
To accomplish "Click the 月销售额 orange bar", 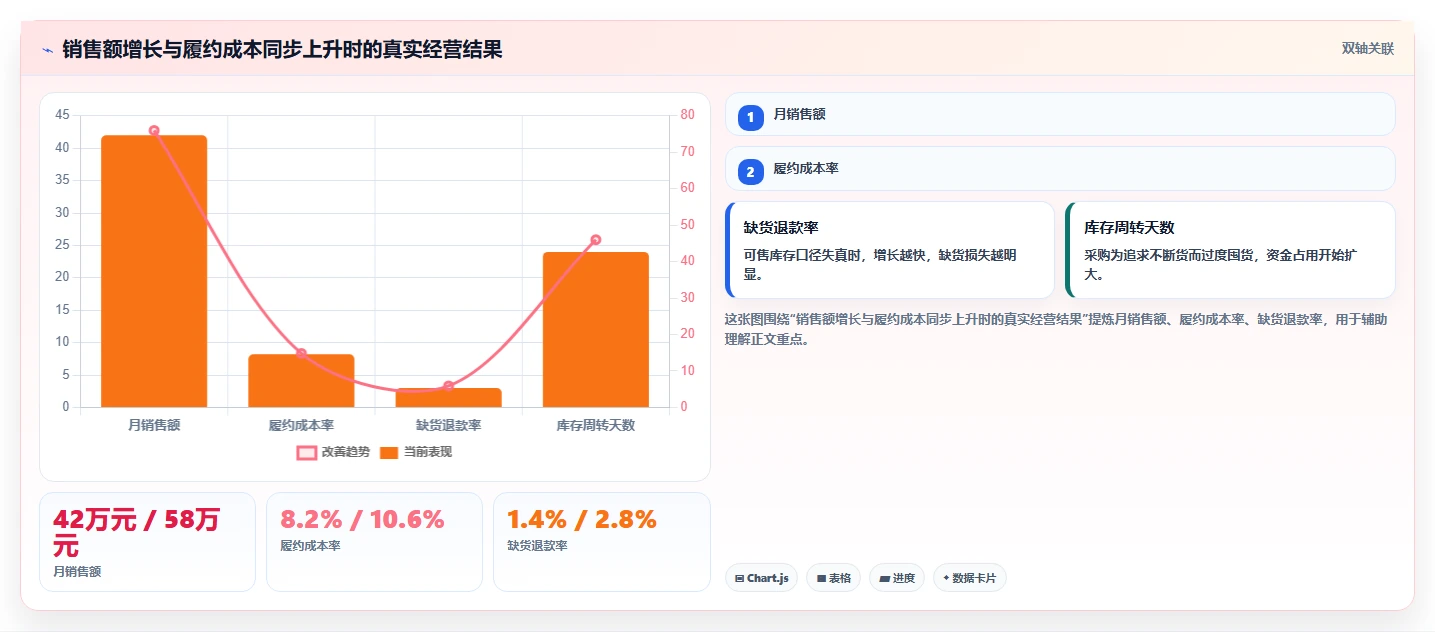I will (154, 271).
